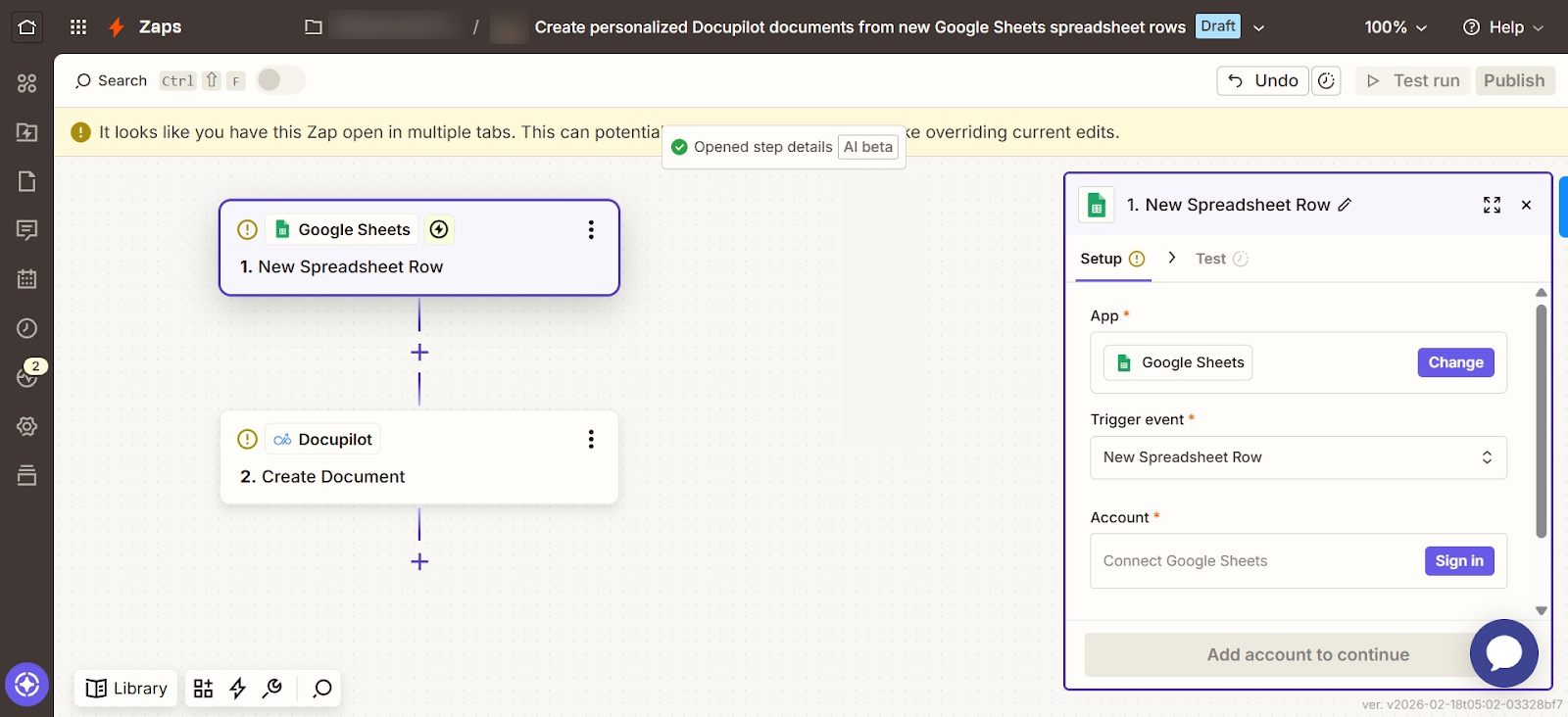Open the sidebar settings gear icon
Viewport: 1568px width, 717px height.
click(x=27, y=426)
